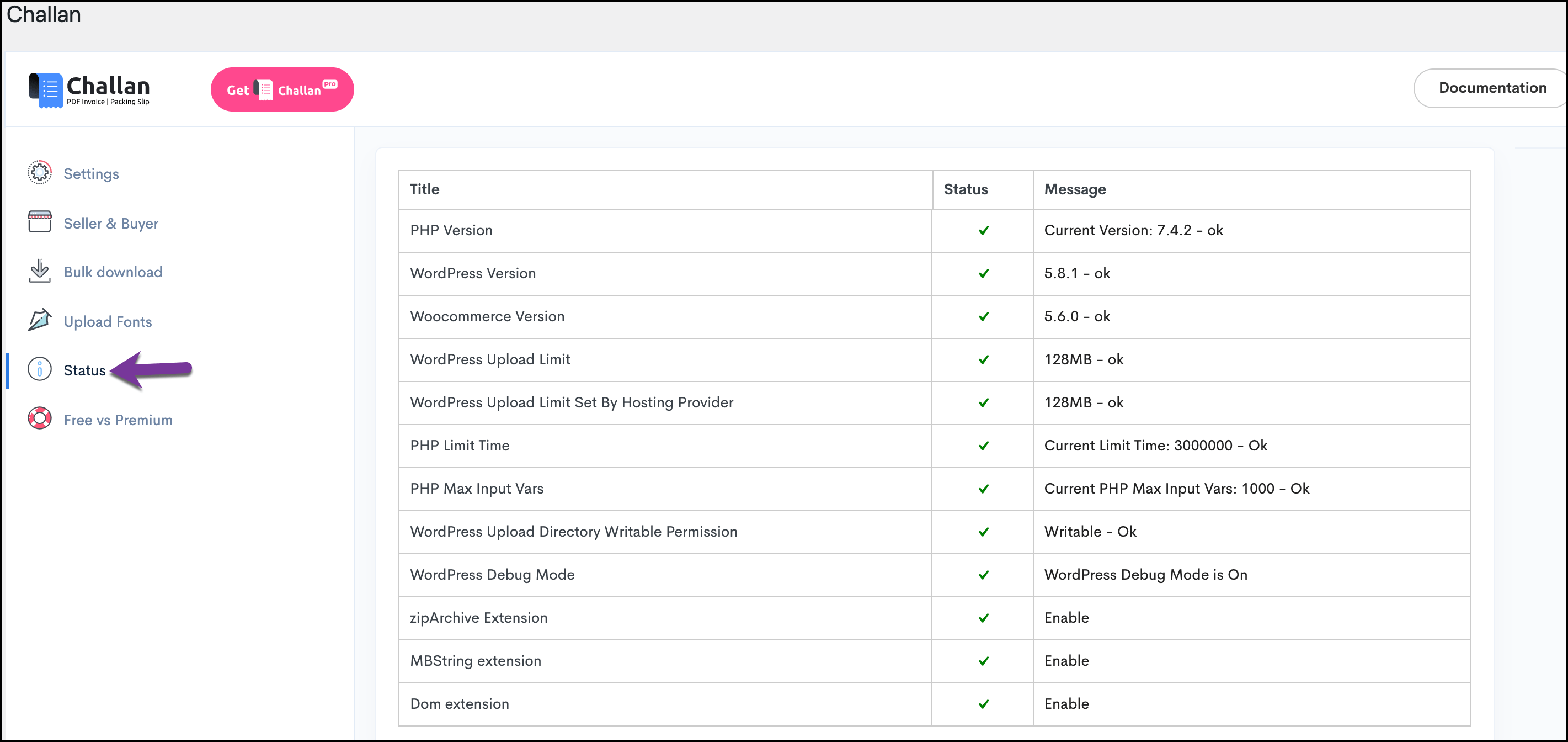Open the Upload Fonts section
Screen dimensions: 1568x742
108,321
